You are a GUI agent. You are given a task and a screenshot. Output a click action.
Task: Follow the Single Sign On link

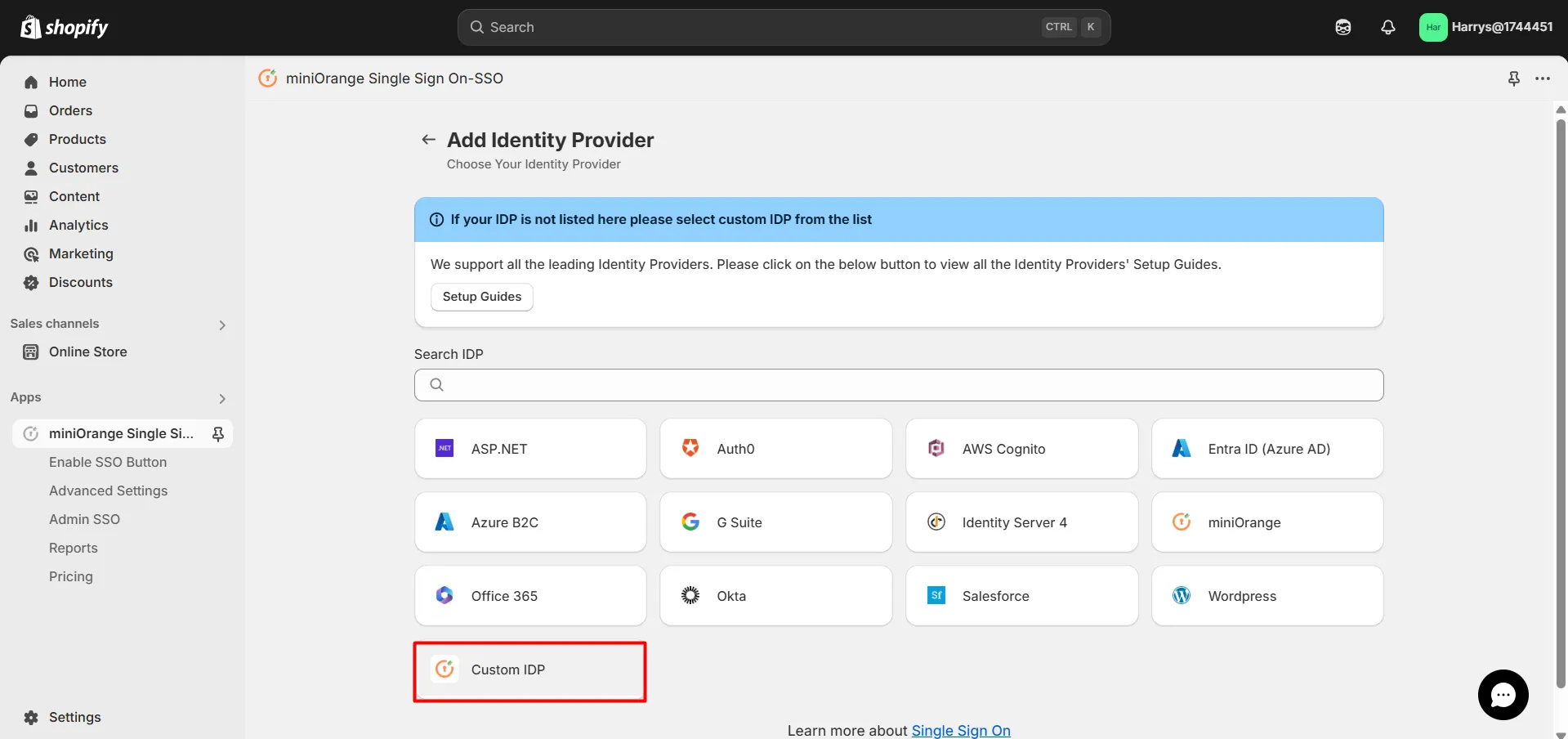961,730
